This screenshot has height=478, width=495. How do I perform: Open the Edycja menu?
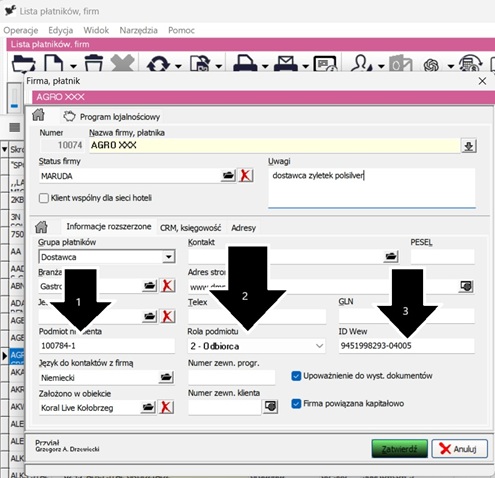pyautogui.click(x=61, y=30)
